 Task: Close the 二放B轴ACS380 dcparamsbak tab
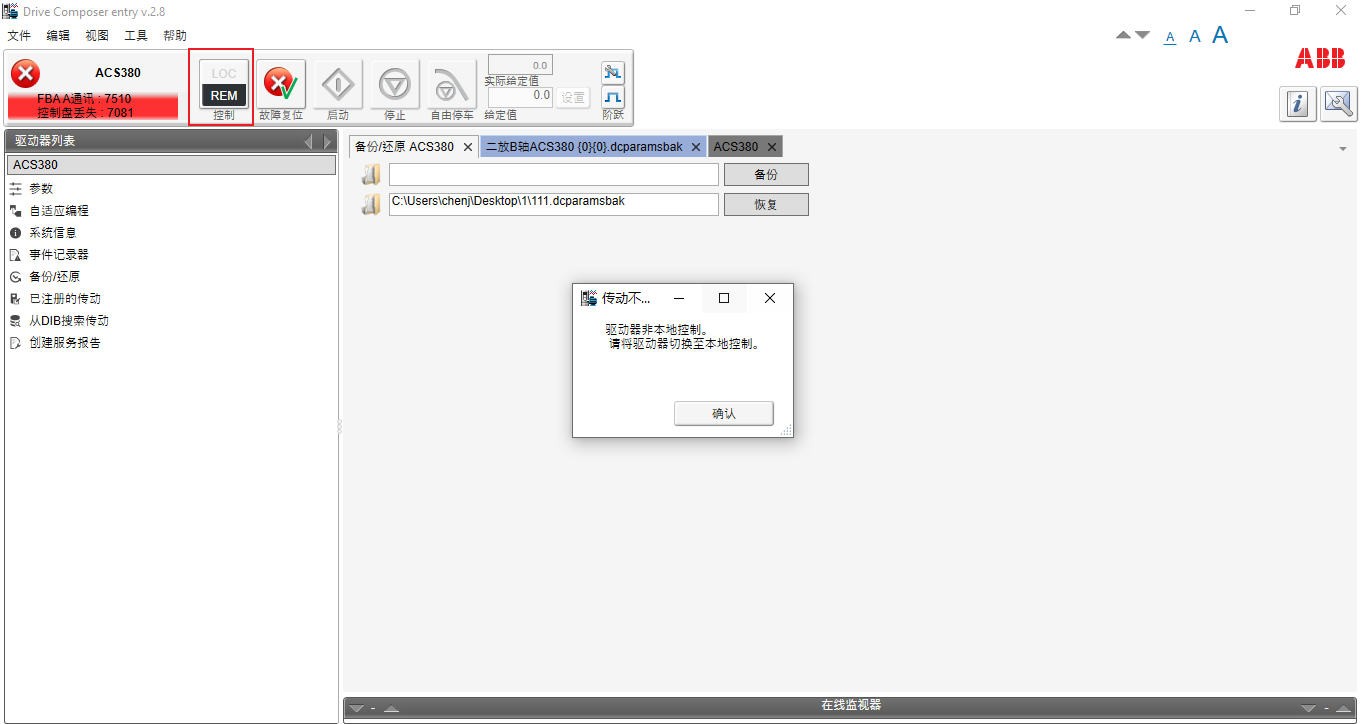point(696,147)
